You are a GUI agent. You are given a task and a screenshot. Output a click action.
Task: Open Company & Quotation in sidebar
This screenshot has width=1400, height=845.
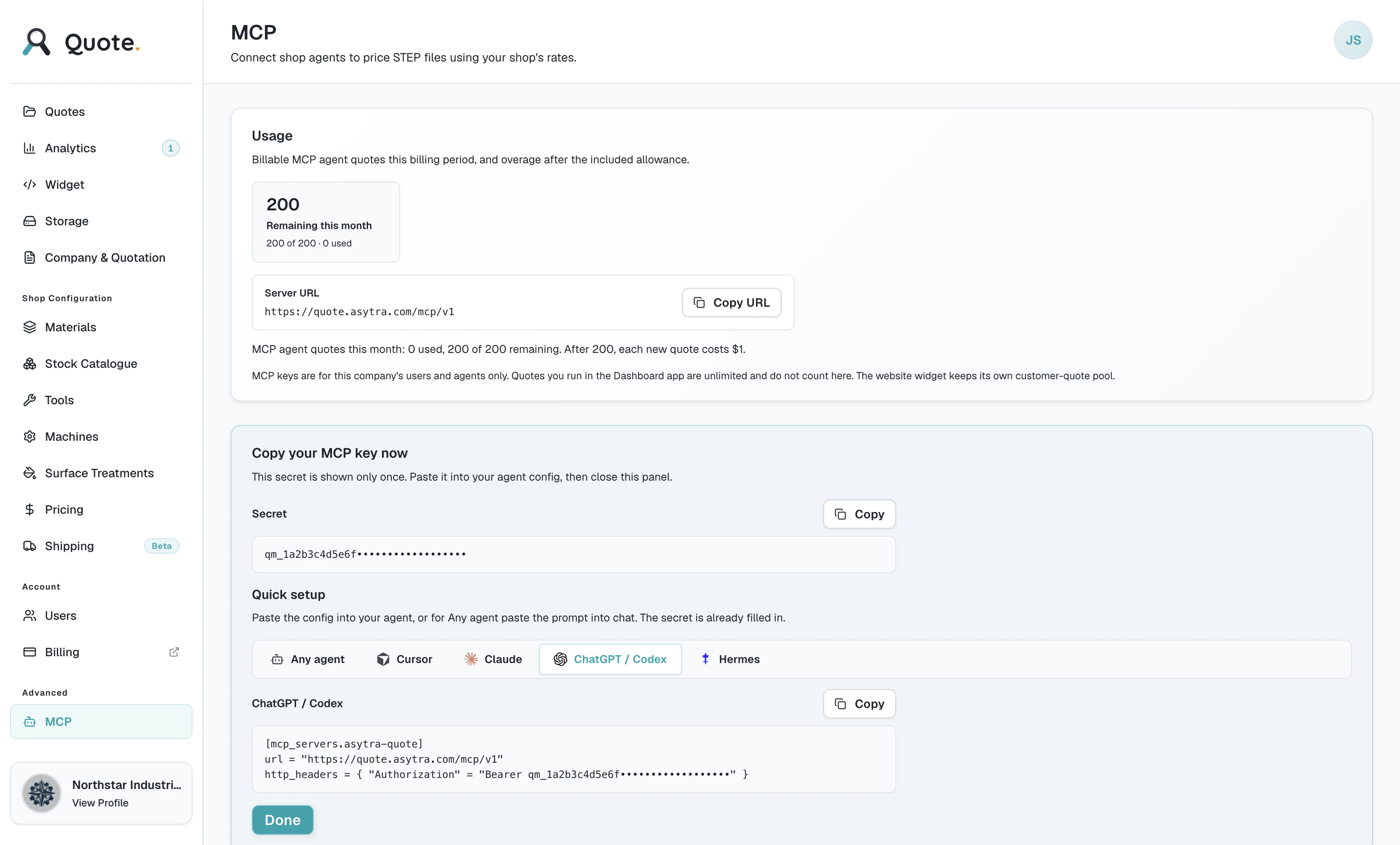tap(101, 257)
